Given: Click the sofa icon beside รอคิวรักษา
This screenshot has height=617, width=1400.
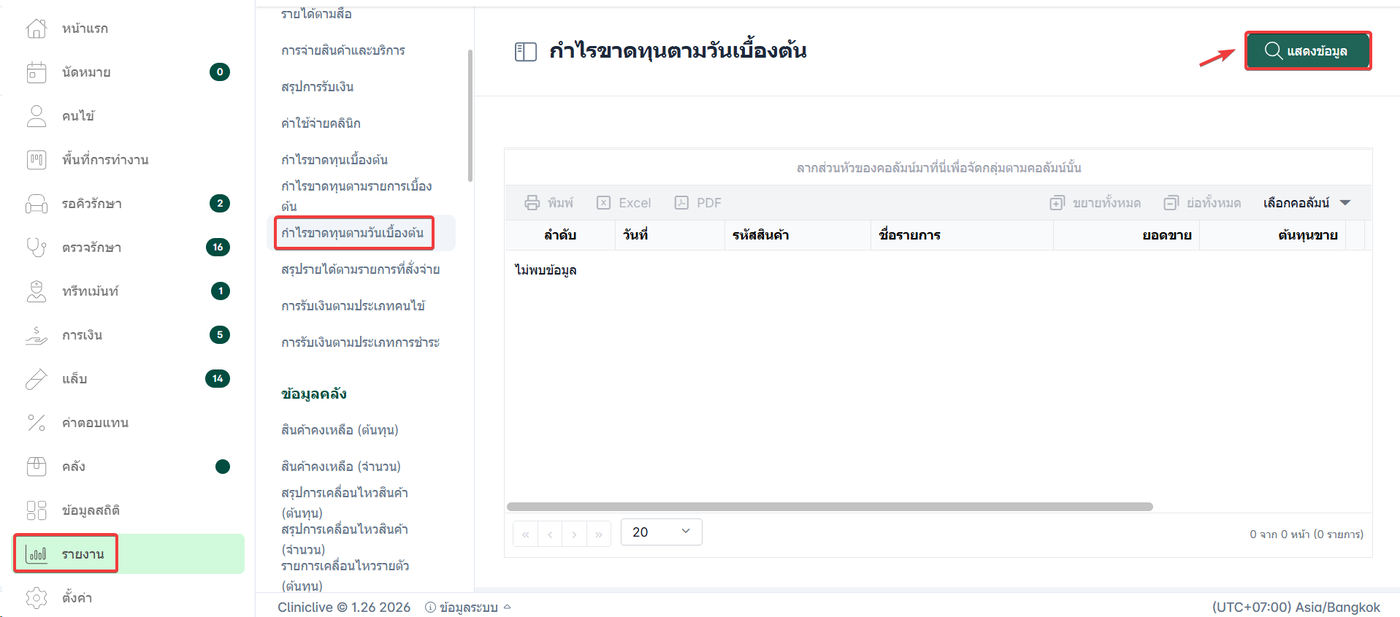Looking at the screenshot, I should pyautogui.click(x=37, y=203).
